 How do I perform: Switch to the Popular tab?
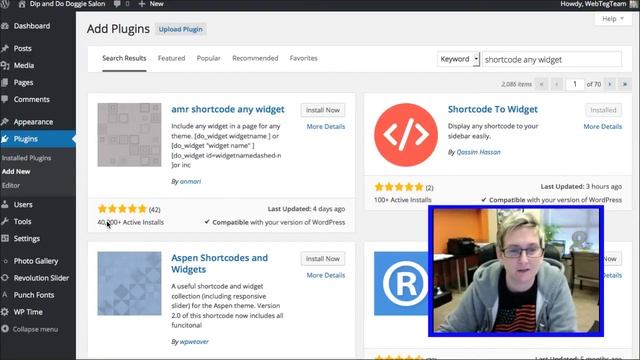209,58
